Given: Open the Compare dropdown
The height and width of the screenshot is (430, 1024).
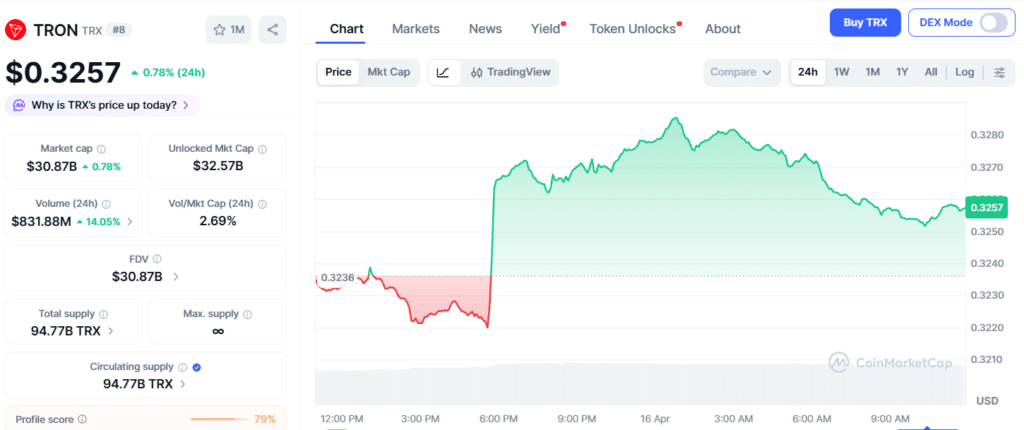Looking at the screenshot, I should pos(742,72).
